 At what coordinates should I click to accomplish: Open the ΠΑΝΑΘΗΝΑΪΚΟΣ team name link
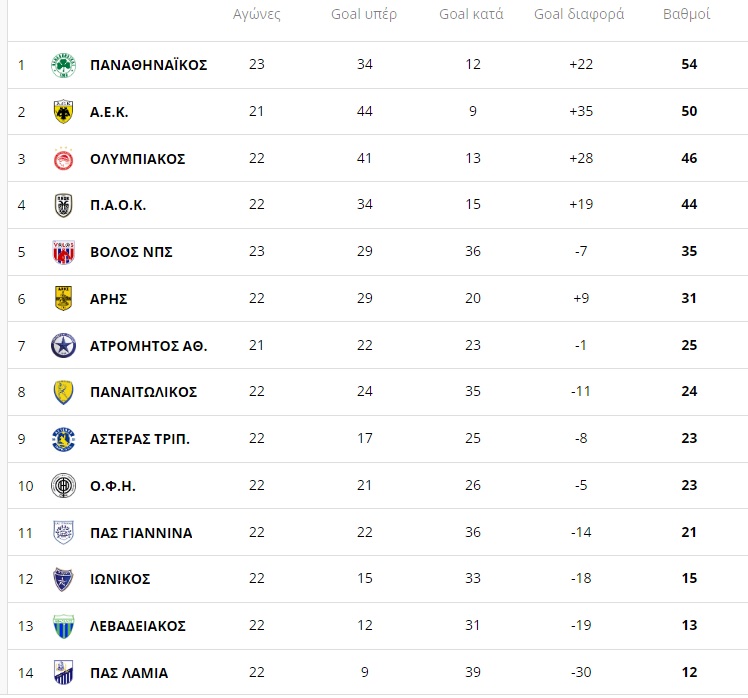tap(148, 65)
